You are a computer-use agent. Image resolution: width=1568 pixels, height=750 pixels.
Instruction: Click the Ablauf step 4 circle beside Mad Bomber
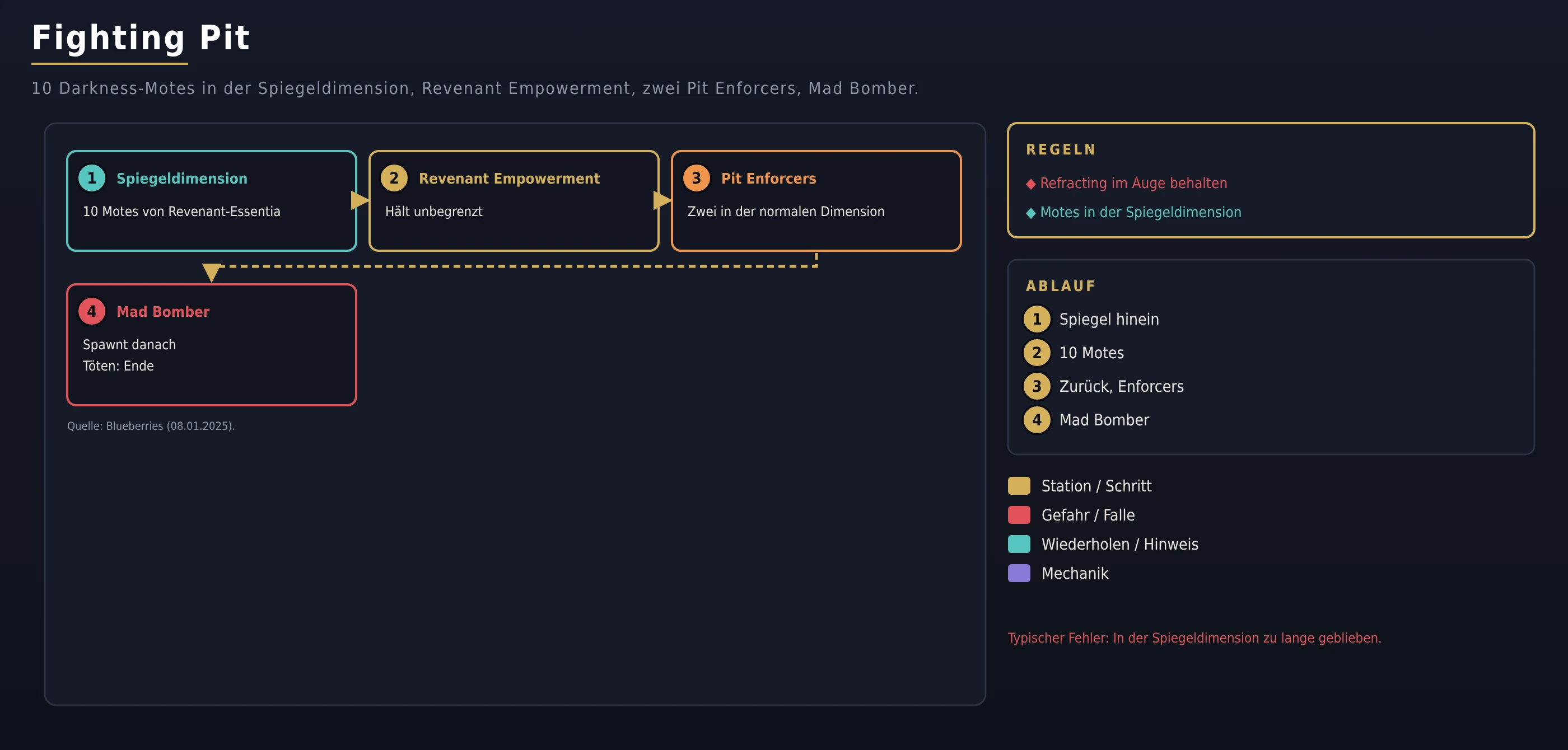[x=1037, y=420]
